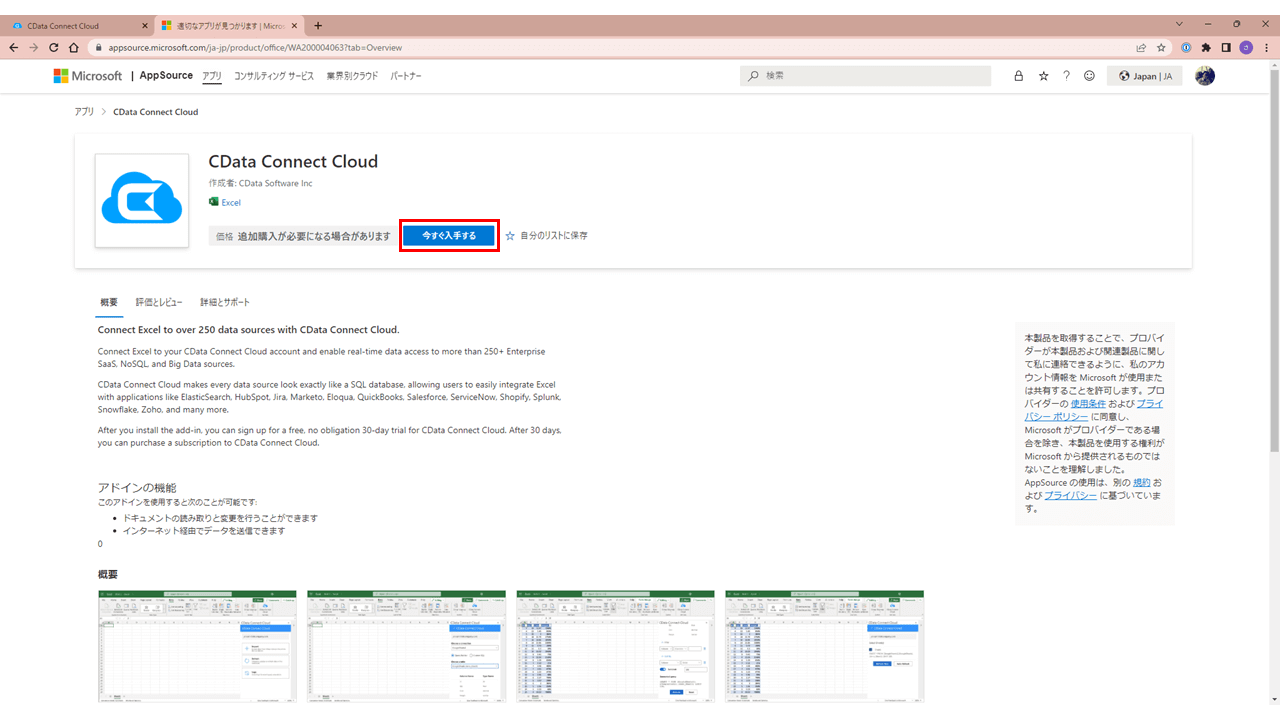Open the provider's 使用条件 link
Screen dimensions: 1280x720
pyautogui.click(x=1089, y=403)
